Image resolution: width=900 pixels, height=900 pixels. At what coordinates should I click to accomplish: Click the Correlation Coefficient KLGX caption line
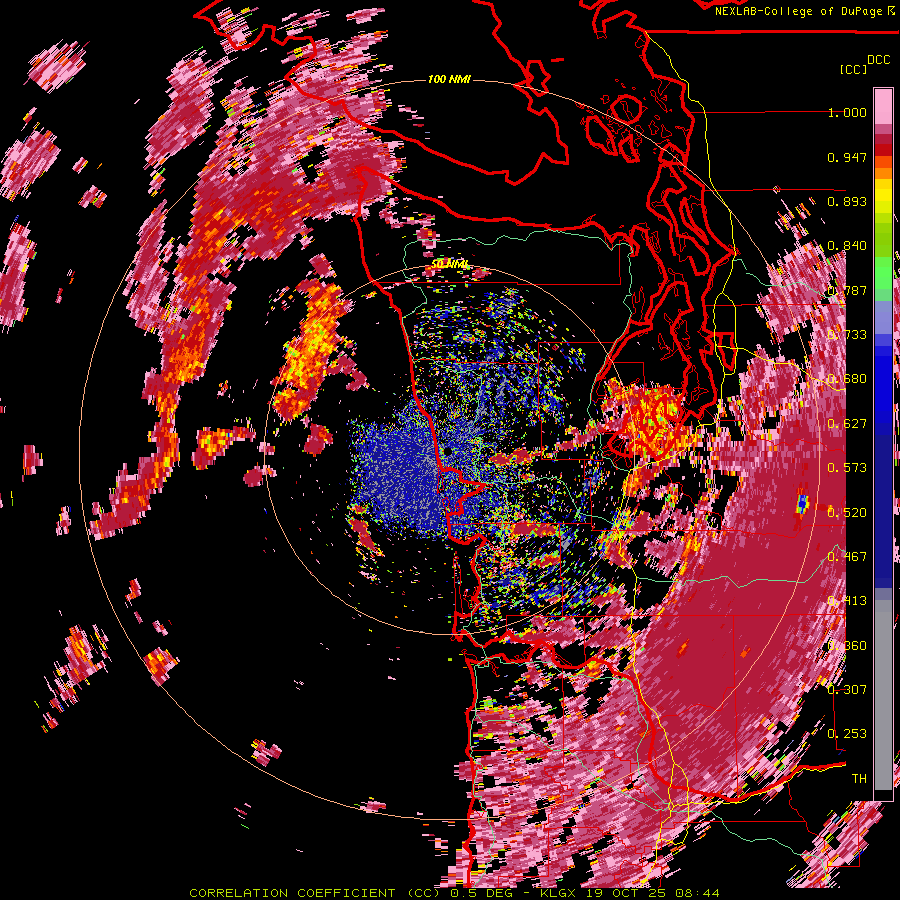point(454,893)
